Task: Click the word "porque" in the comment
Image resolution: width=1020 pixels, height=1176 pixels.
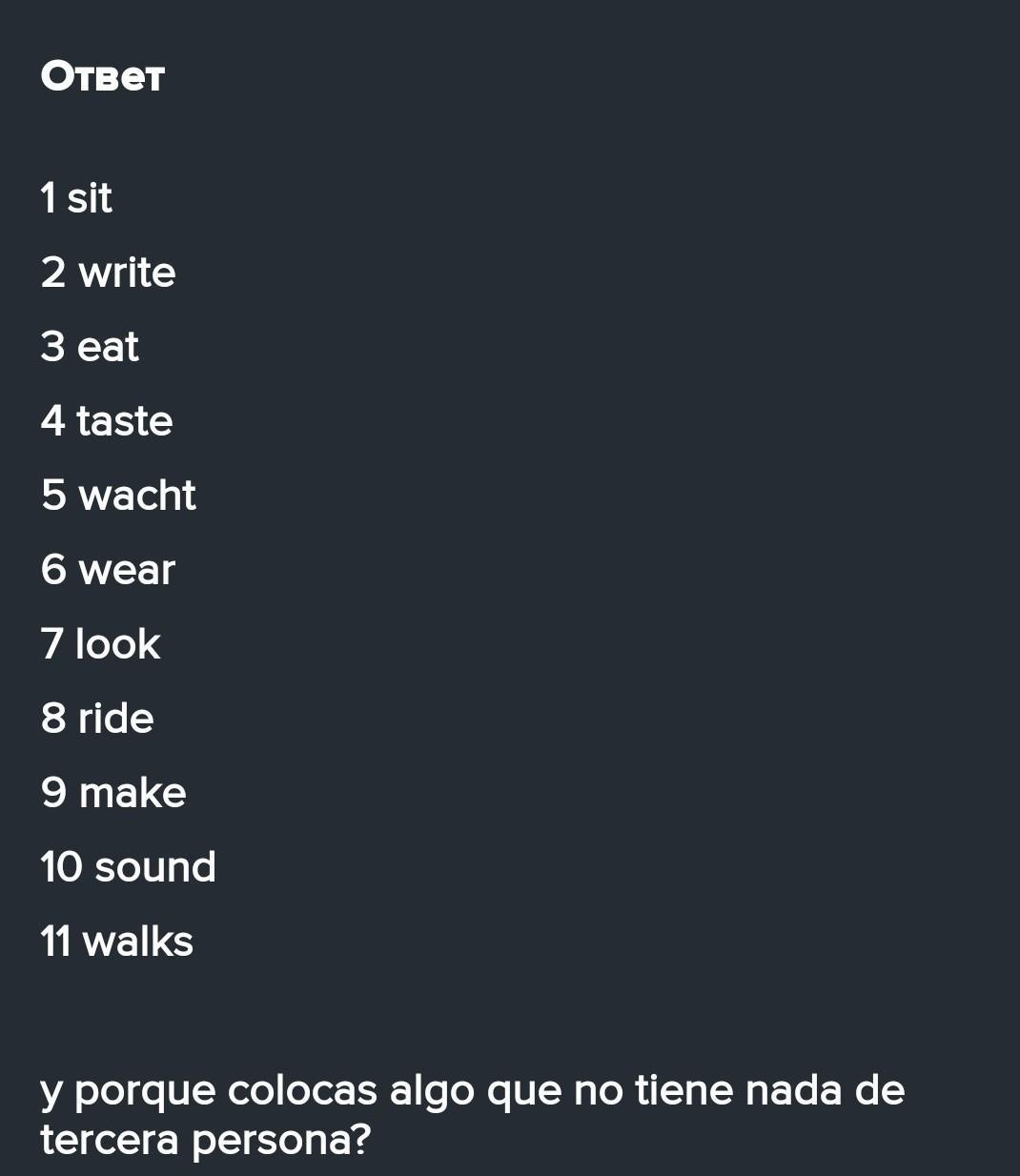Action: (x=144, y=1092)
